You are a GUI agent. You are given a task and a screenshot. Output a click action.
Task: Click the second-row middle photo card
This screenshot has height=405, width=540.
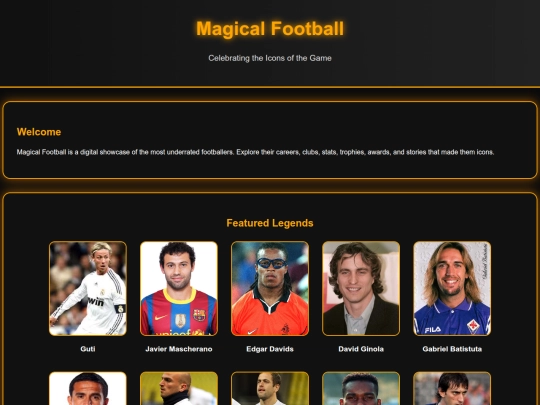[x=270, y=388]
